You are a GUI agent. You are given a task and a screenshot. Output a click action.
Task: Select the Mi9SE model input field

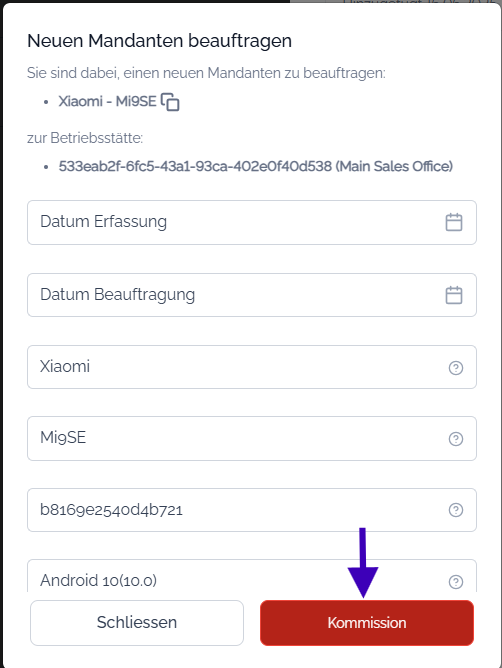pos(252,438)
